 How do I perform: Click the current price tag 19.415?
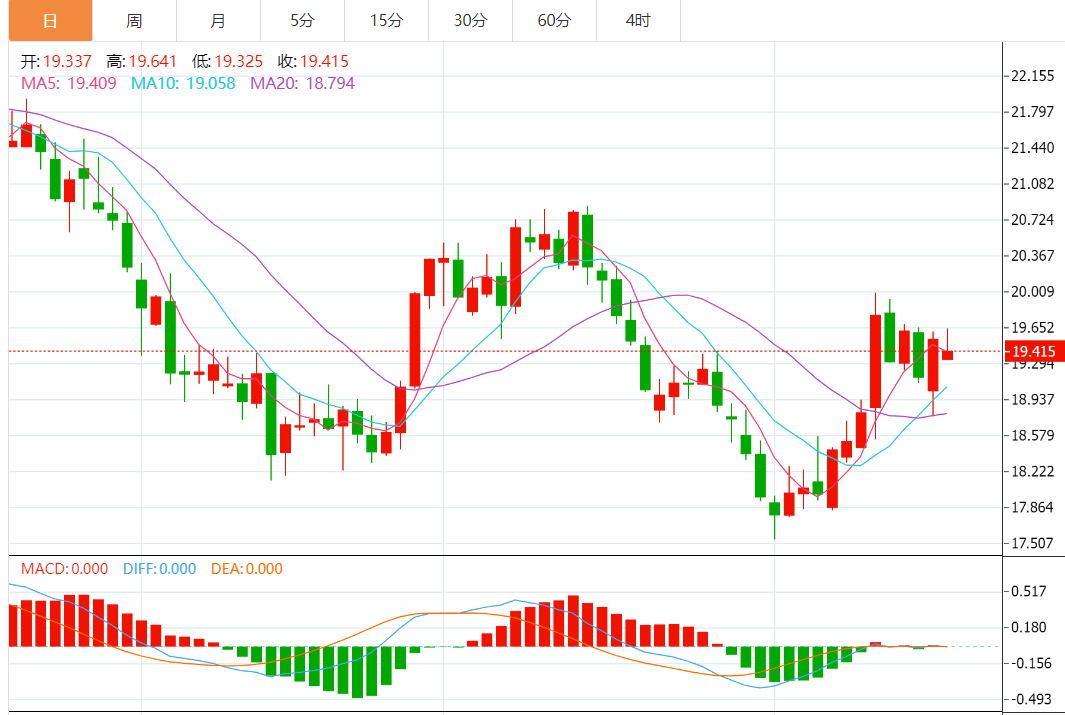point(1033,351)
